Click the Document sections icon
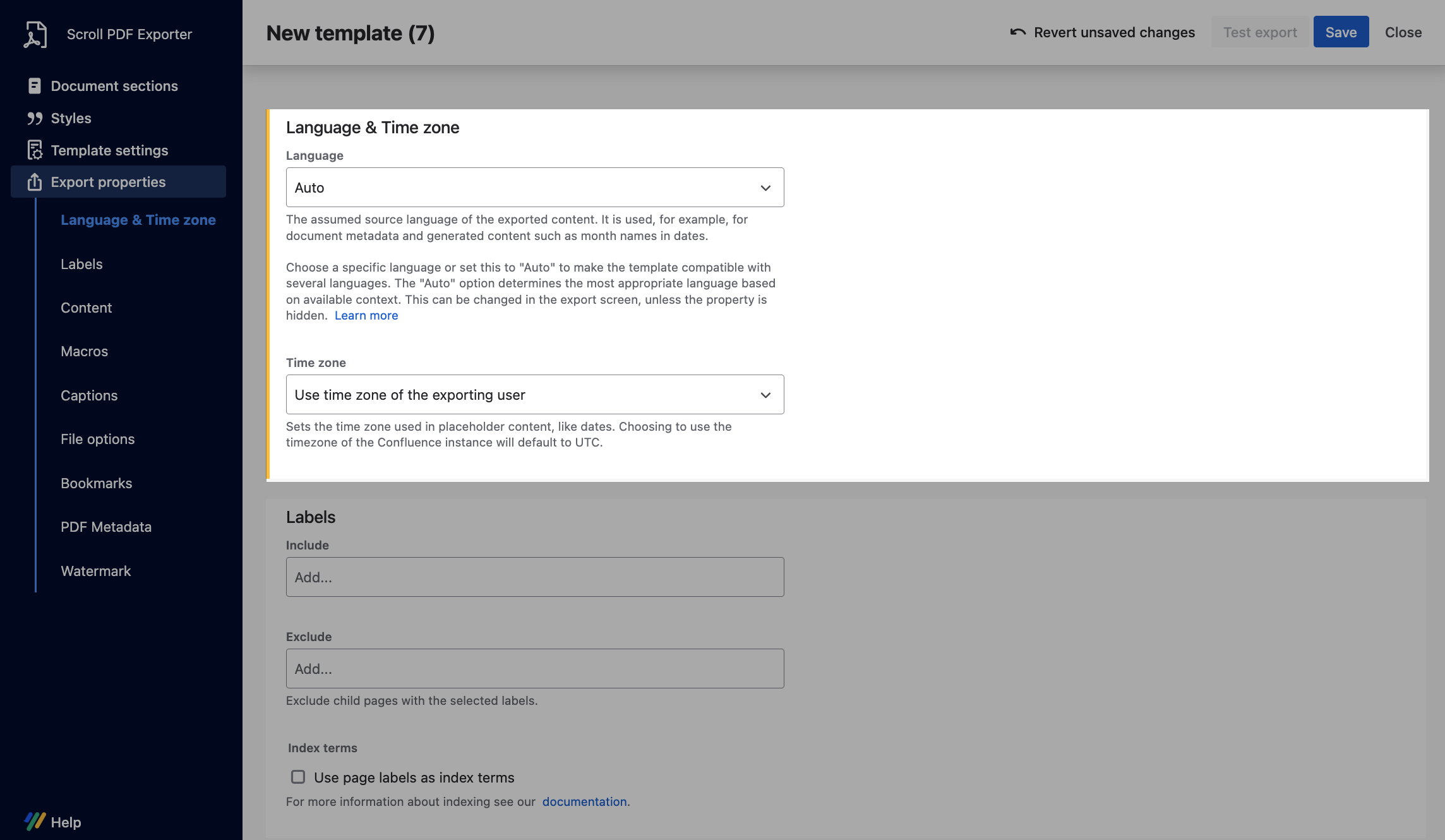The width and height of the screenshot is (1445, 840). tap(35, 86)
